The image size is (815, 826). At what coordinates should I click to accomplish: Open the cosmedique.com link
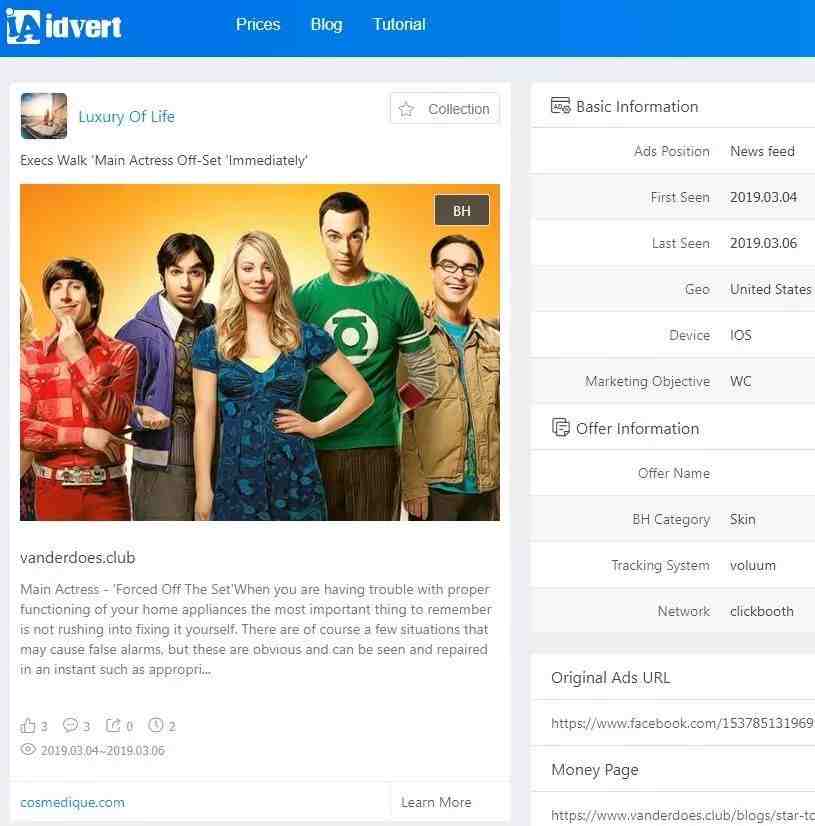pyautogui.click(x=73, y=802)
